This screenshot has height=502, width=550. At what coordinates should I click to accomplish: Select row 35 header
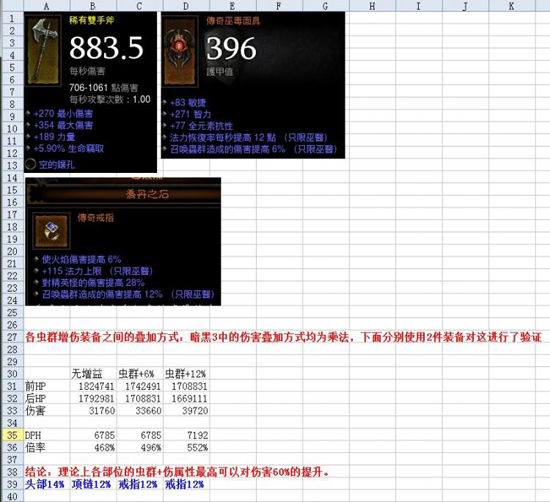[x=12, y=435]
